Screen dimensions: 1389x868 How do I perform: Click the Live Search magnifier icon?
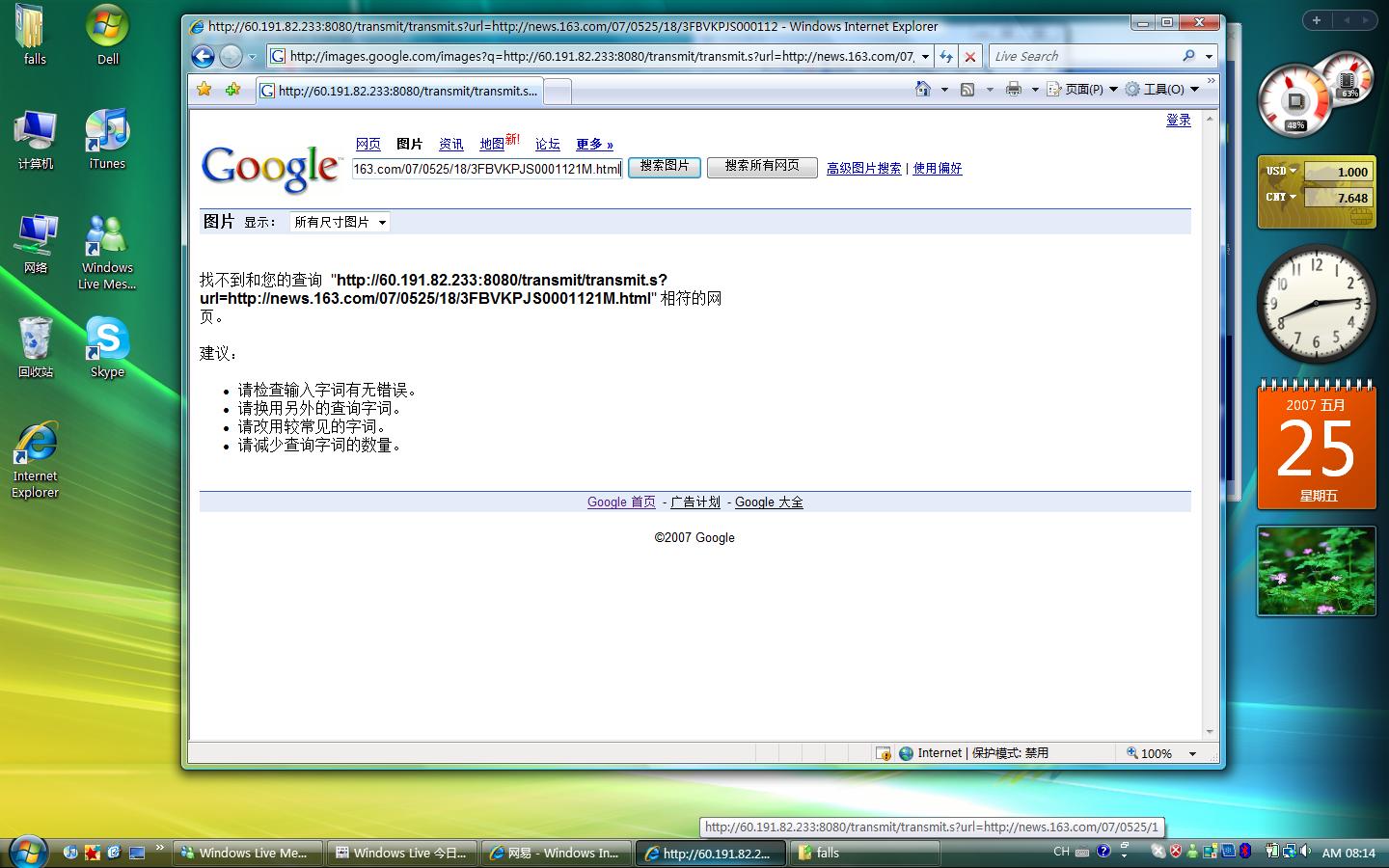(1188, 56)
